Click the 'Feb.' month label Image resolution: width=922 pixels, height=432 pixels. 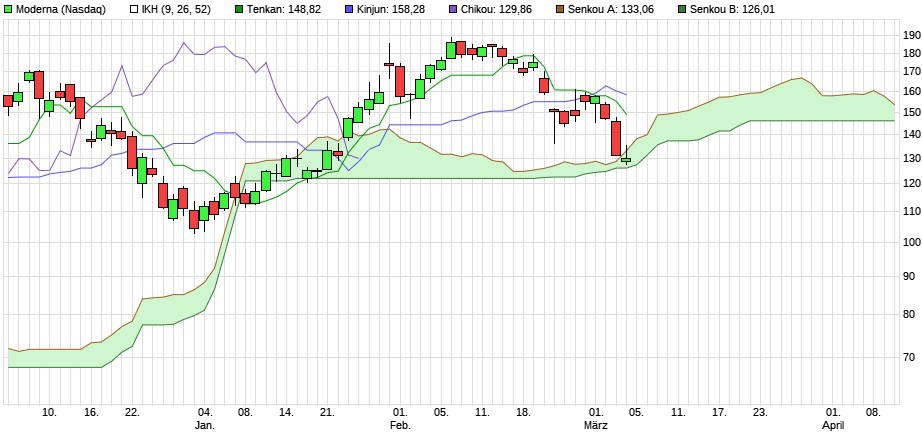click(400, 424)
